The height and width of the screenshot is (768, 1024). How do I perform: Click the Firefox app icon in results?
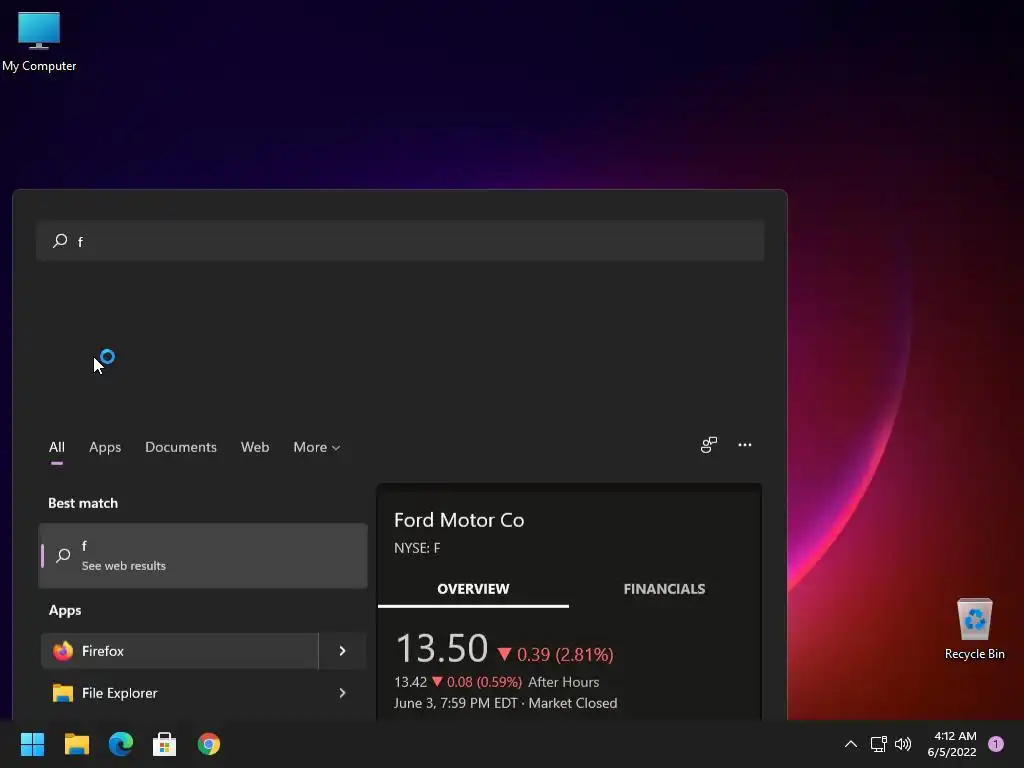[x=63, y=651]
